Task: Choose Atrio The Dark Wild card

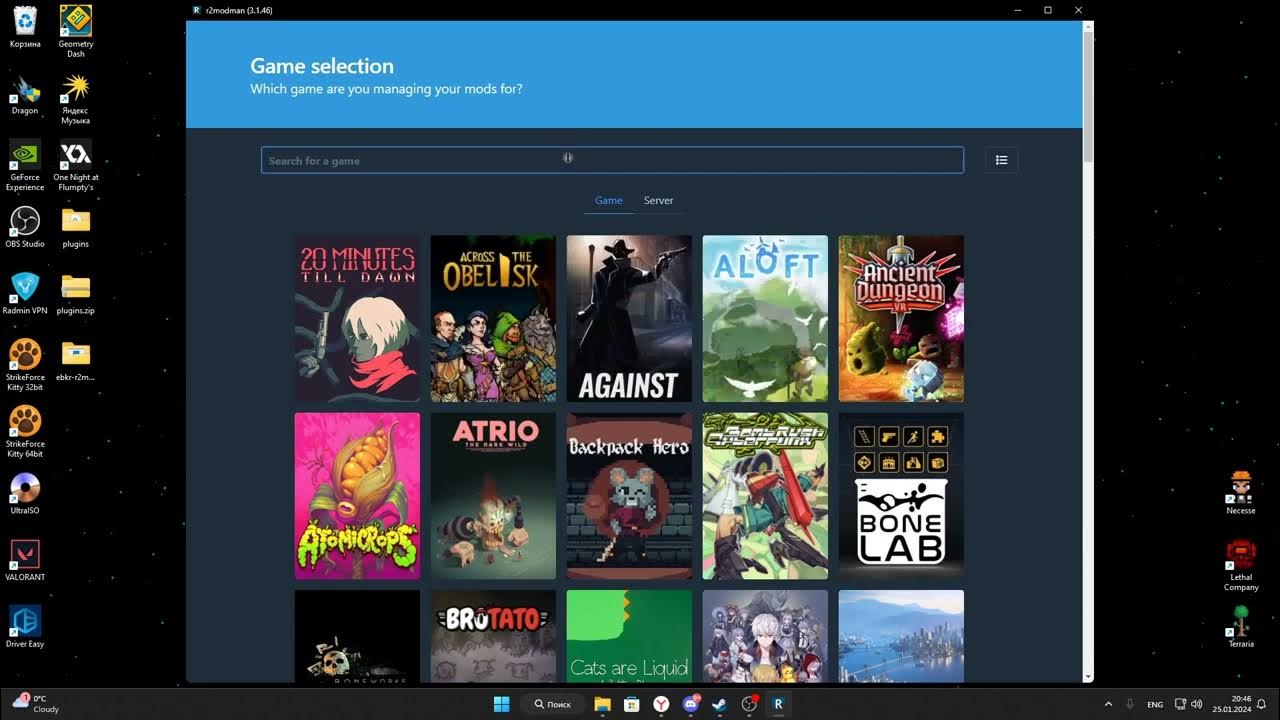Action: coord(493,496)
